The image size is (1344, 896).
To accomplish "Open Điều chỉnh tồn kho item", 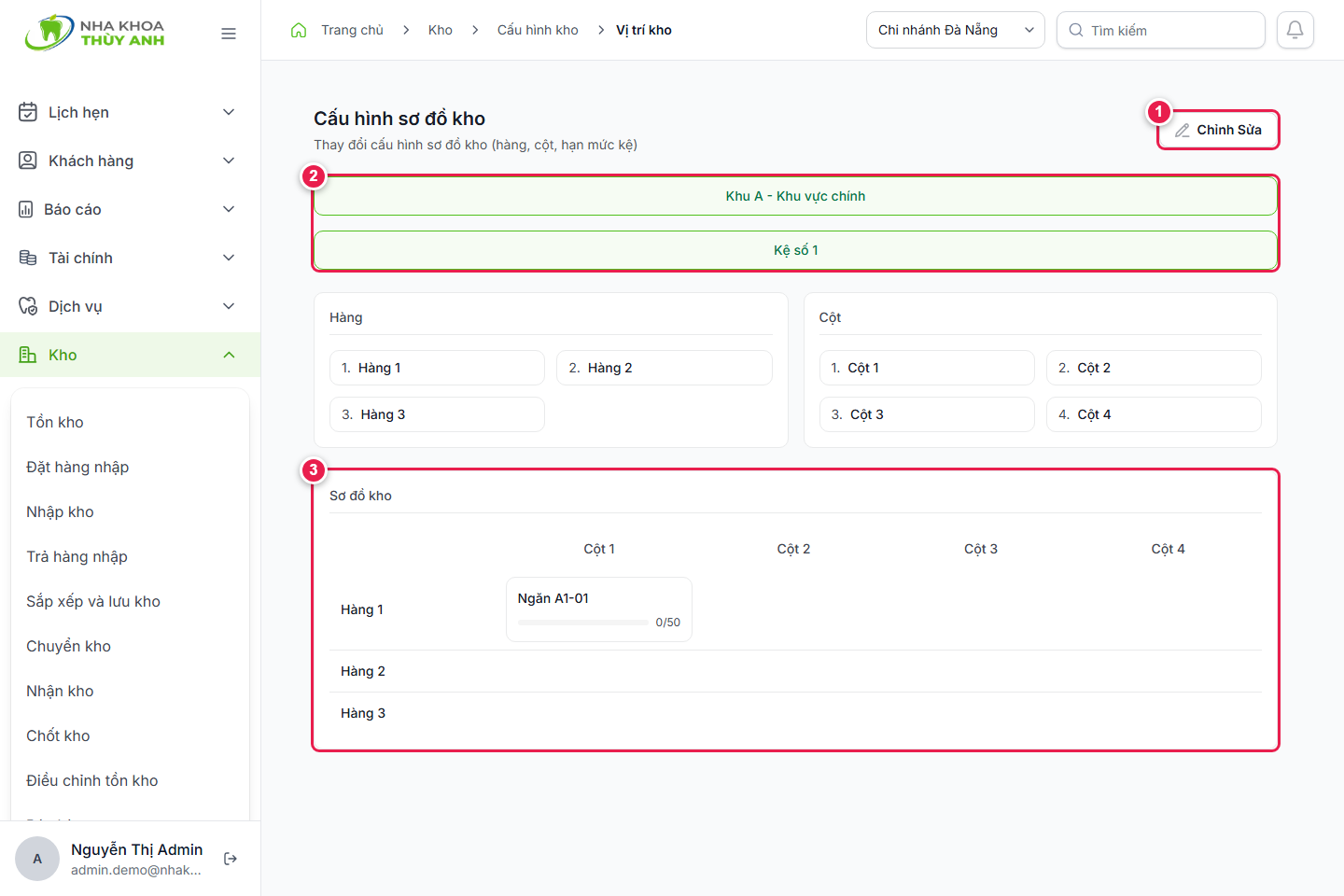I will pos(92,780).
